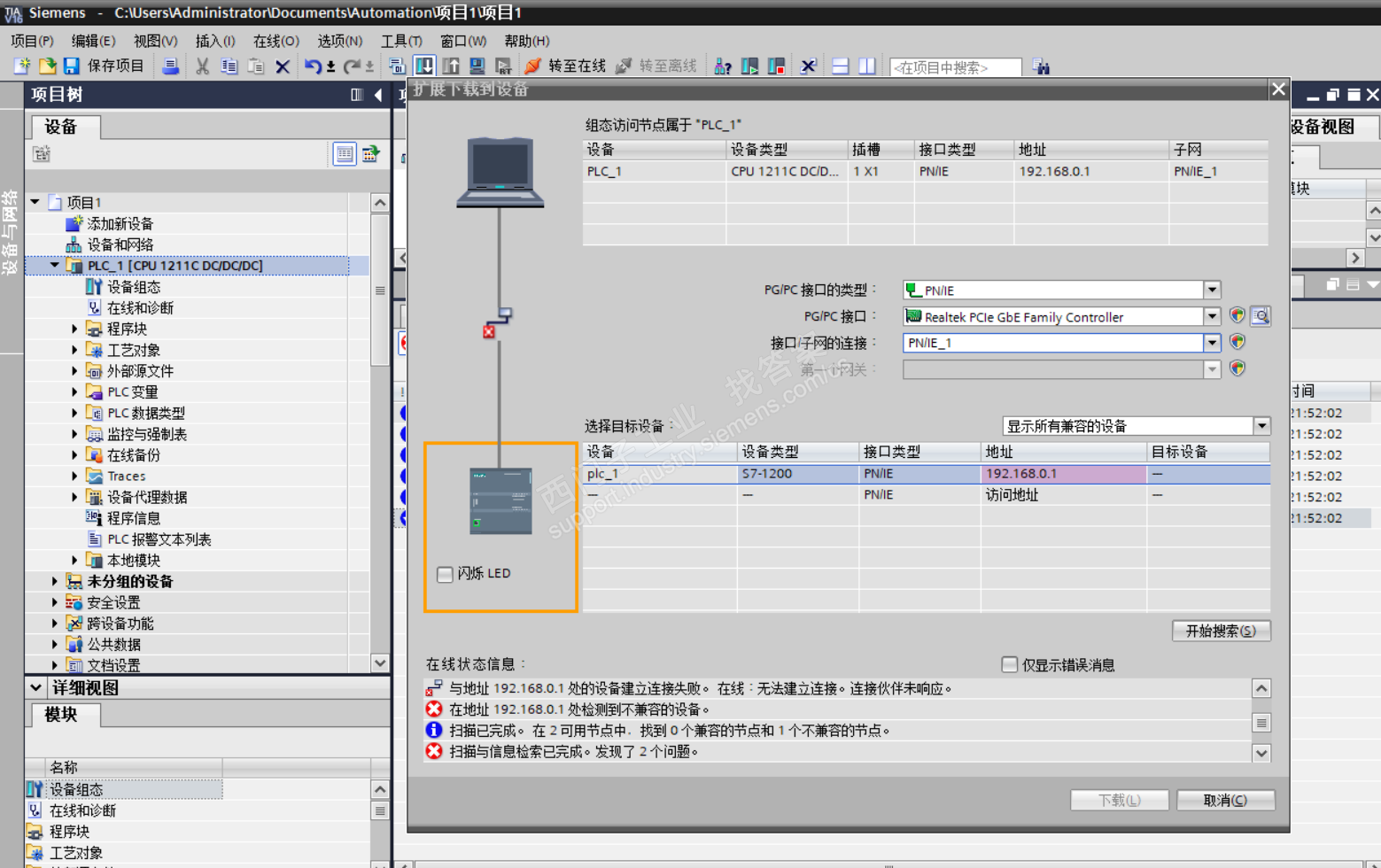Click the cut scissors icon

coord(203,66)
